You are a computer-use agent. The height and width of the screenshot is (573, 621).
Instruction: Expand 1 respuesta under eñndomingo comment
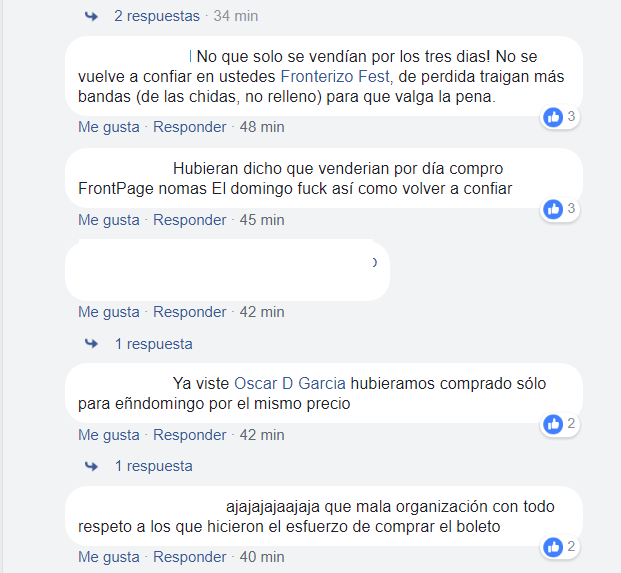point(154,466)
